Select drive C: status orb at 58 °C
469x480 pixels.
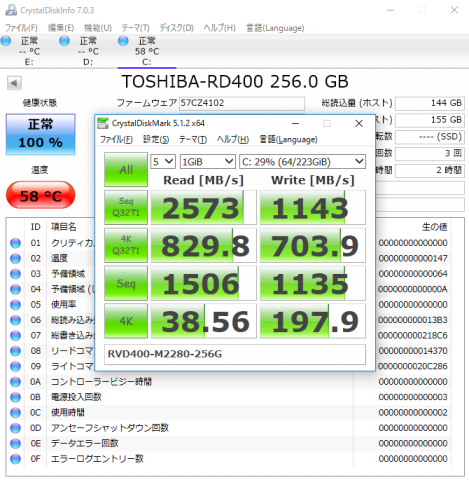123,41
